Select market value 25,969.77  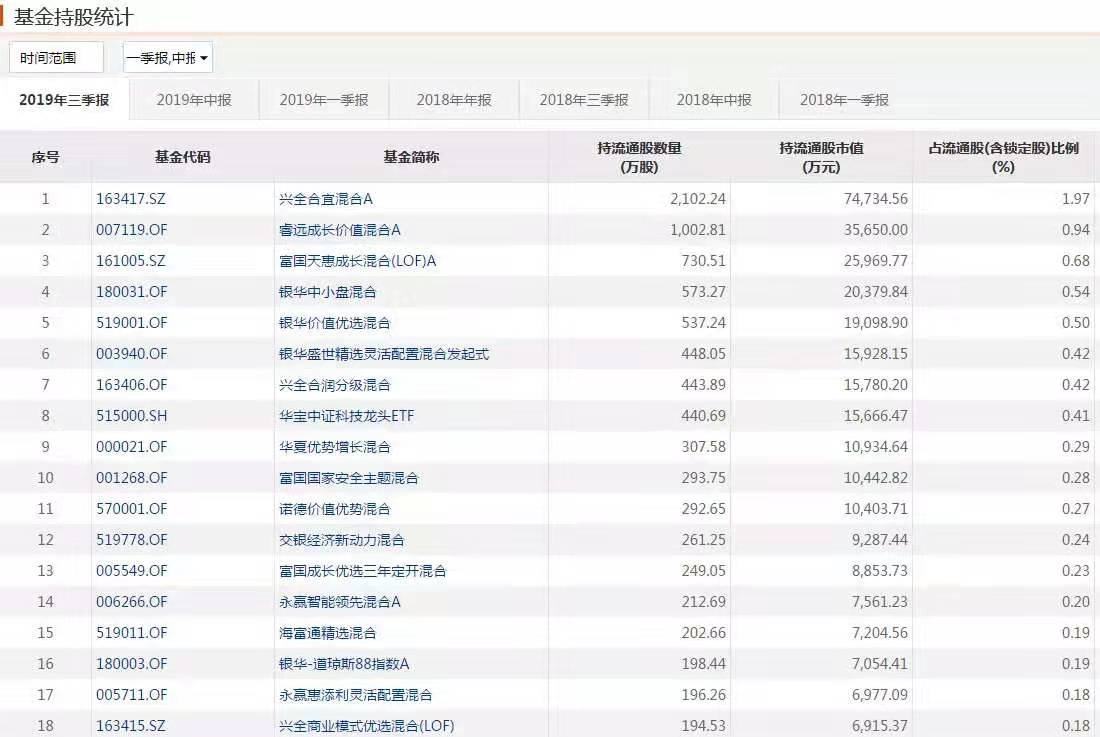(876, 261)
